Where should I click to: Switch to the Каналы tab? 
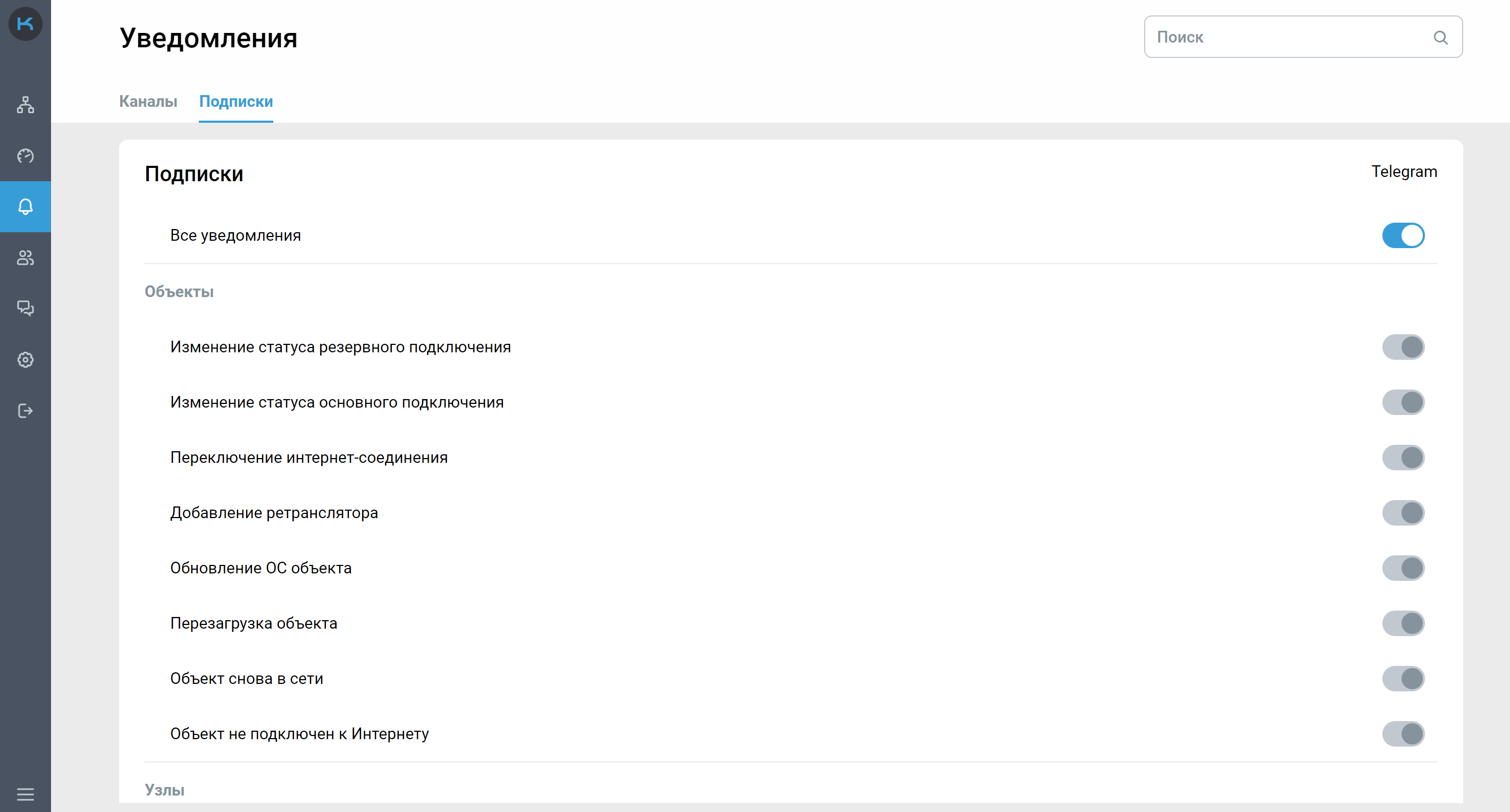click(x=148, y=101)
